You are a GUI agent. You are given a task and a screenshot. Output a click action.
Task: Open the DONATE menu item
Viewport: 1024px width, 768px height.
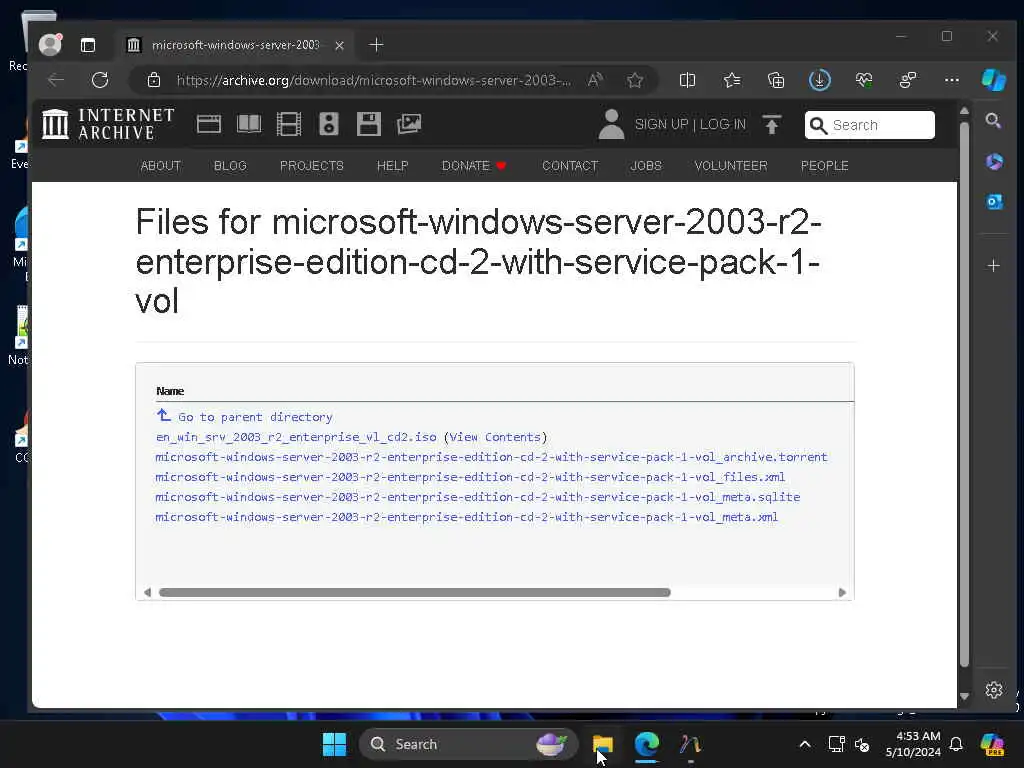474,166
